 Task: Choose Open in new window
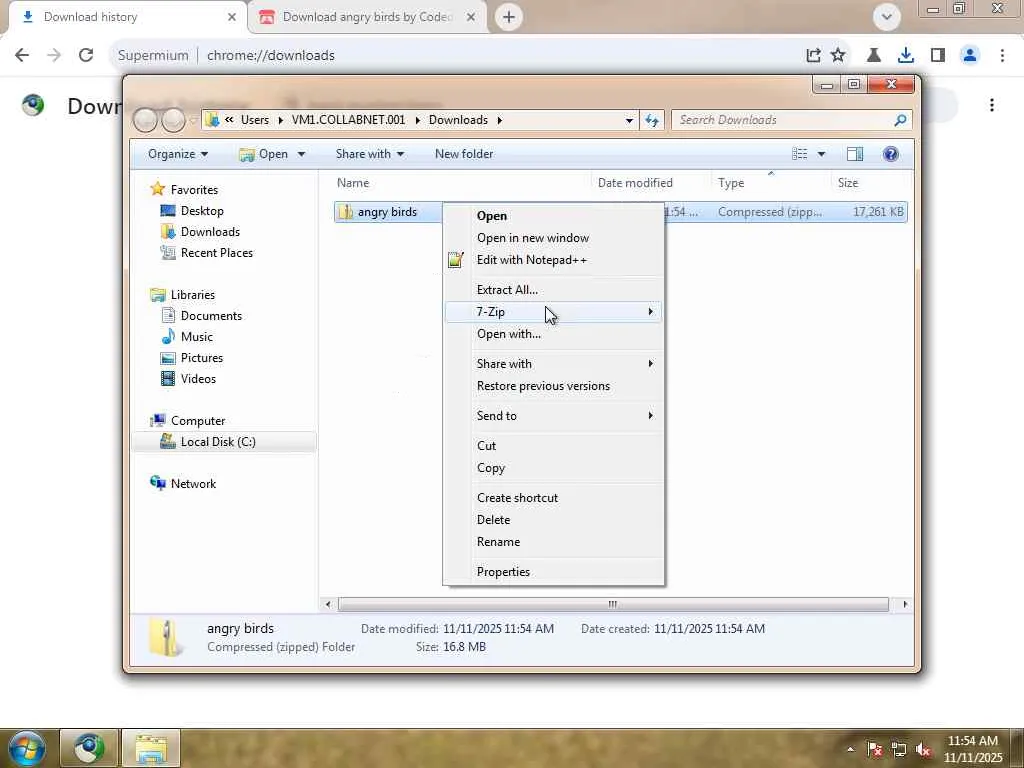point(554,238)
